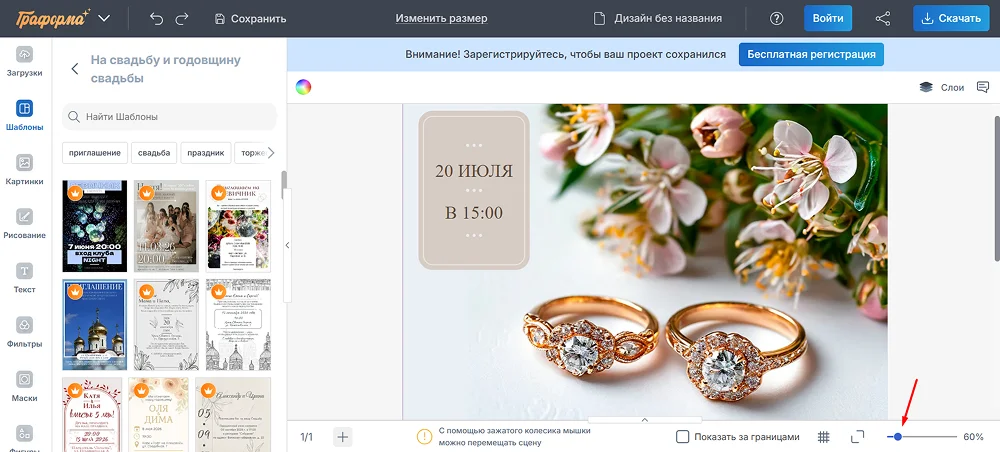Open the Текст sidebar tab
This screenshot has width=1000, height=452.
tap(25, 277)
